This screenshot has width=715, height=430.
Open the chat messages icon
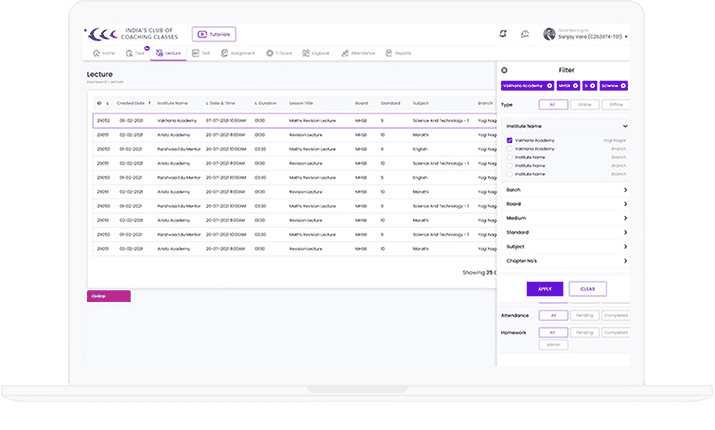(525, 34)
